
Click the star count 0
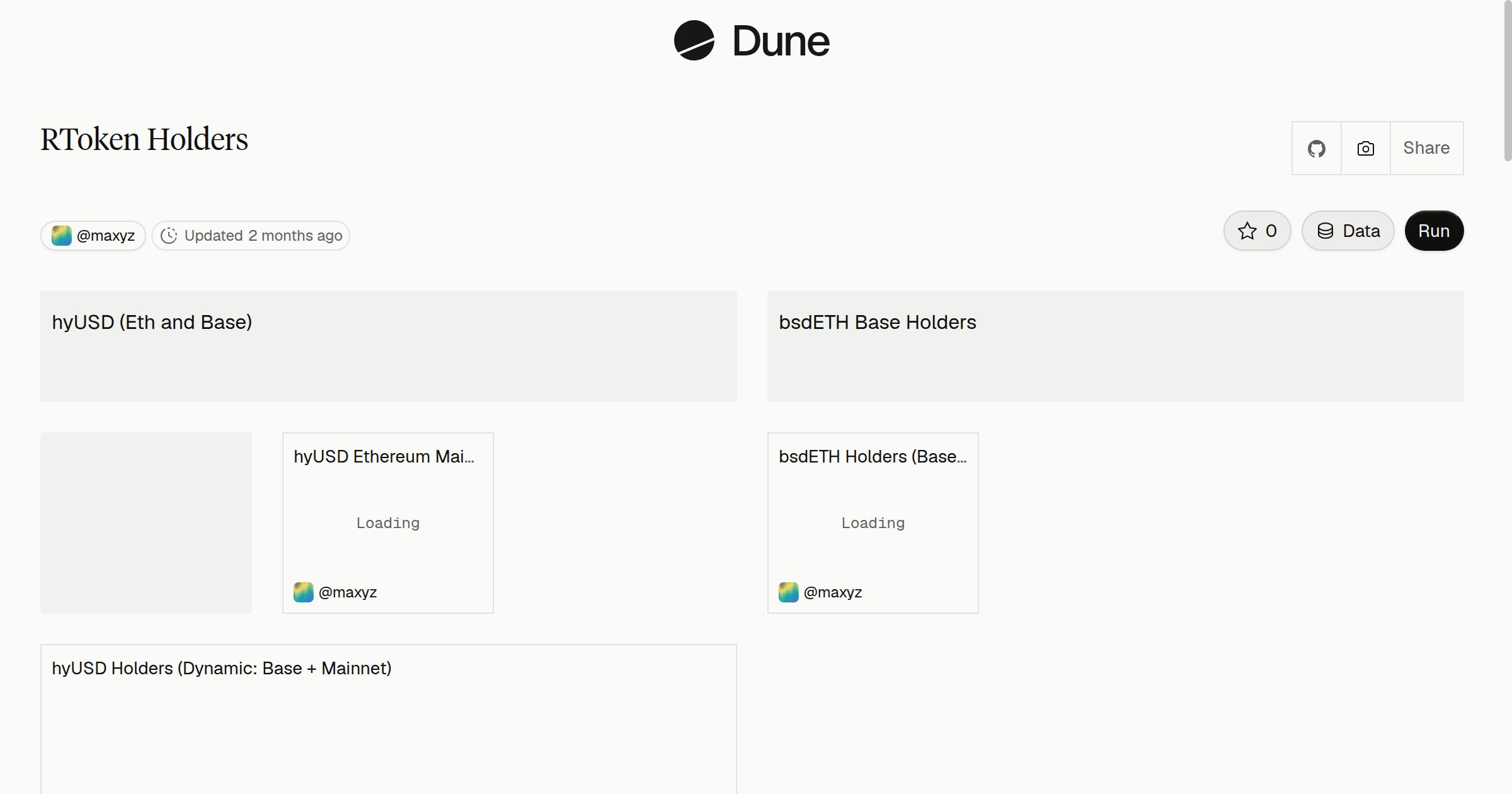(1271, 231)
